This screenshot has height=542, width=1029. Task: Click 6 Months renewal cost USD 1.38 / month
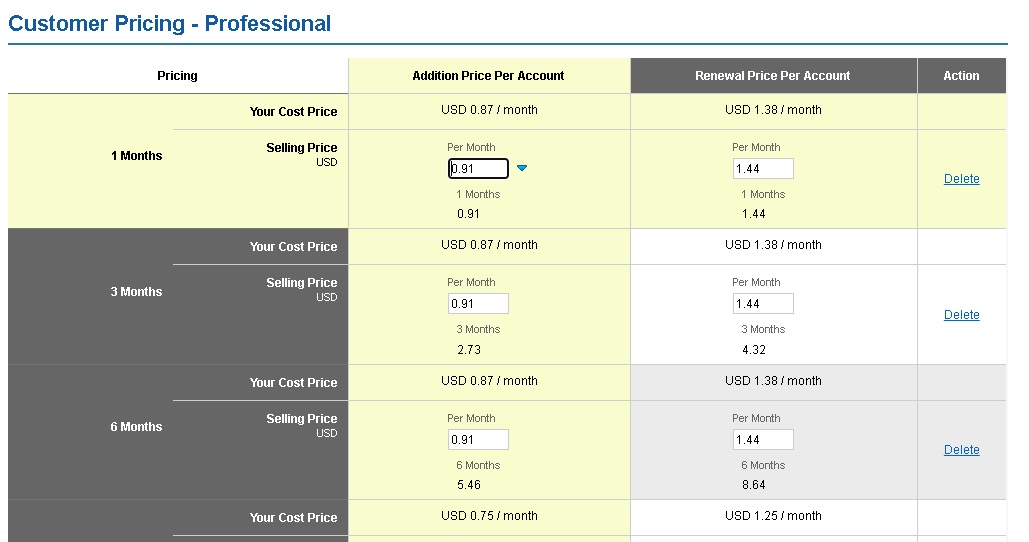[x=773, y=381]
